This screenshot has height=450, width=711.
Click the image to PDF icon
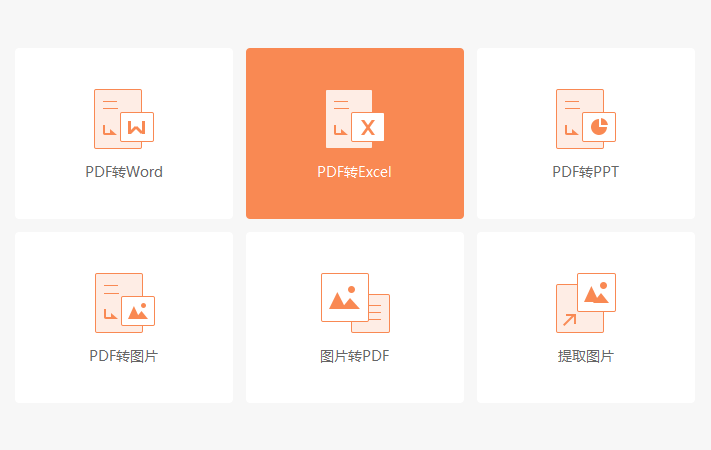355,303
